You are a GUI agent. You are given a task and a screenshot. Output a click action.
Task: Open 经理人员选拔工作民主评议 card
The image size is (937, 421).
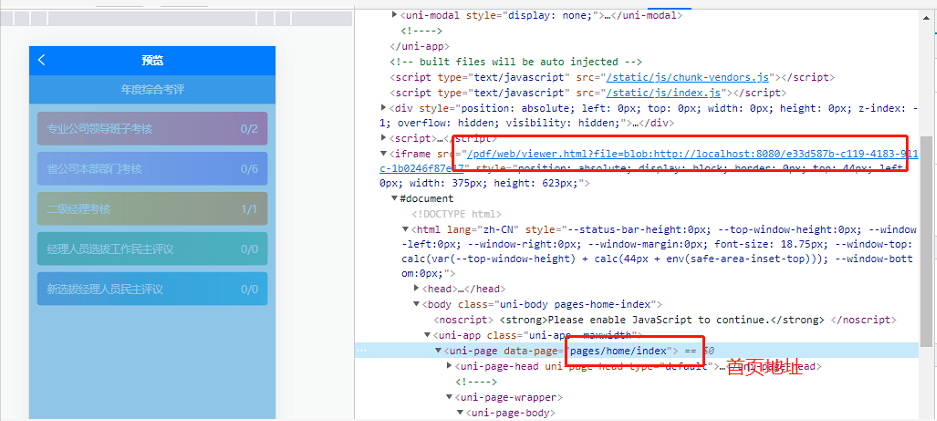point(152,249)
